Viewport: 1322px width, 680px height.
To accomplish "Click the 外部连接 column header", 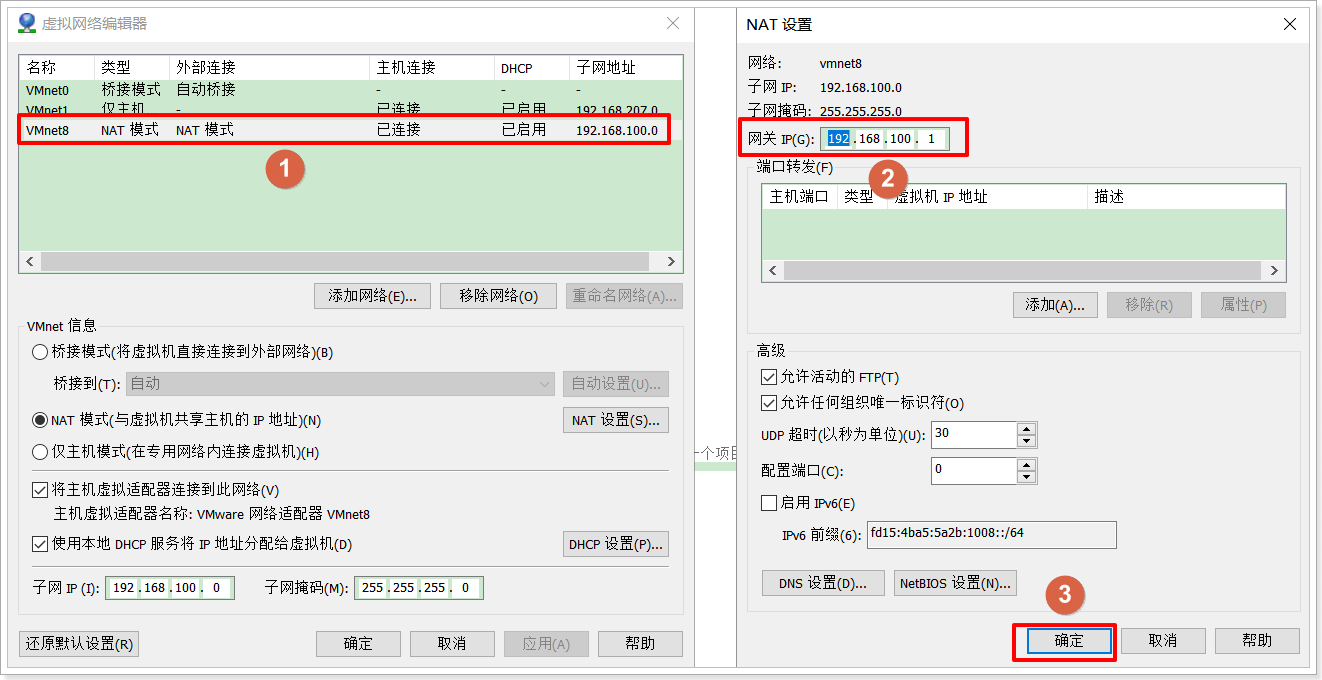I will coord(269,68).
